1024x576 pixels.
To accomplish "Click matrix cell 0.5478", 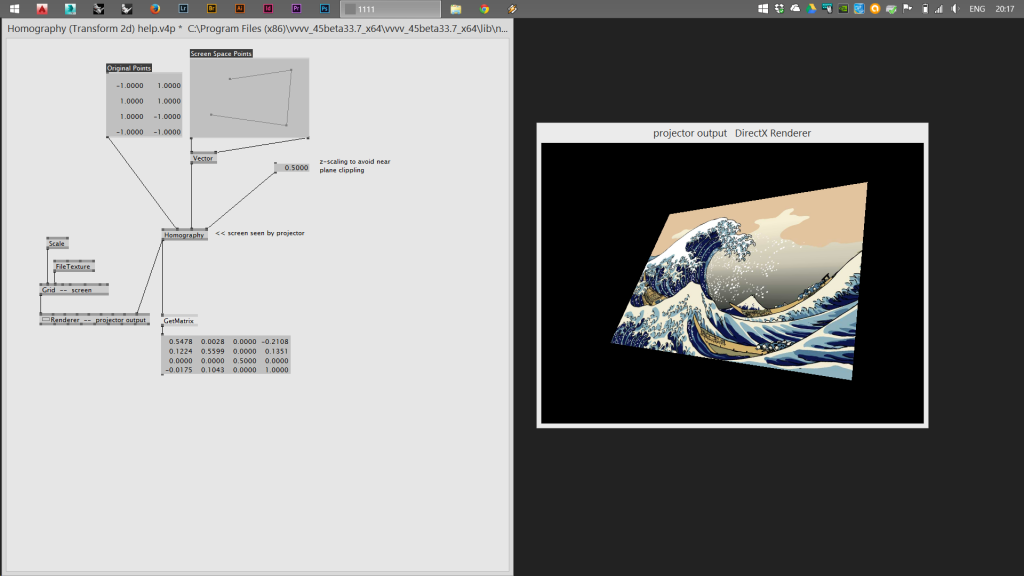I will pos(180,342).
